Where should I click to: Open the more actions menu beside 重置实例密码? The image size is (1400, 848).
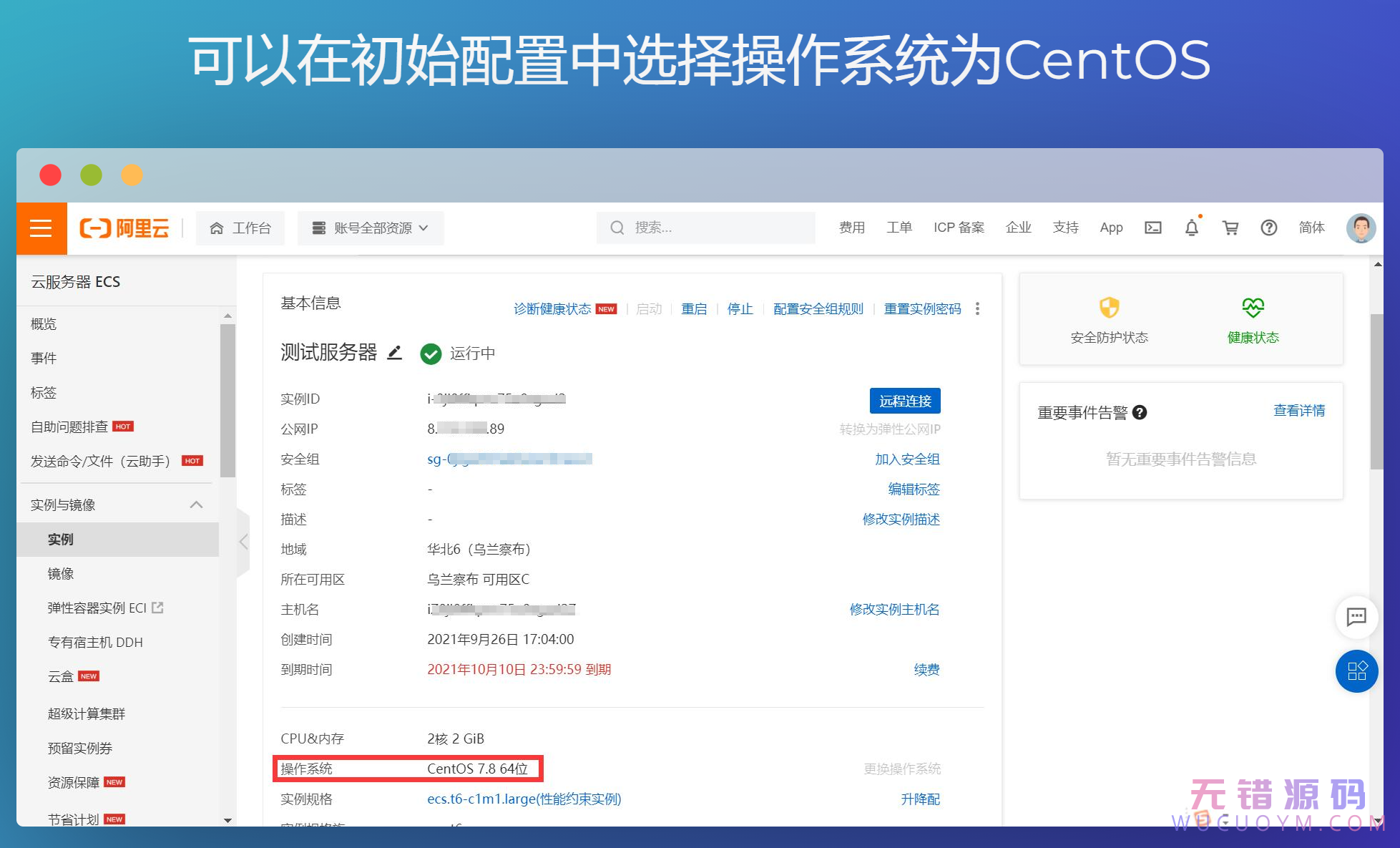pos(977,308)
